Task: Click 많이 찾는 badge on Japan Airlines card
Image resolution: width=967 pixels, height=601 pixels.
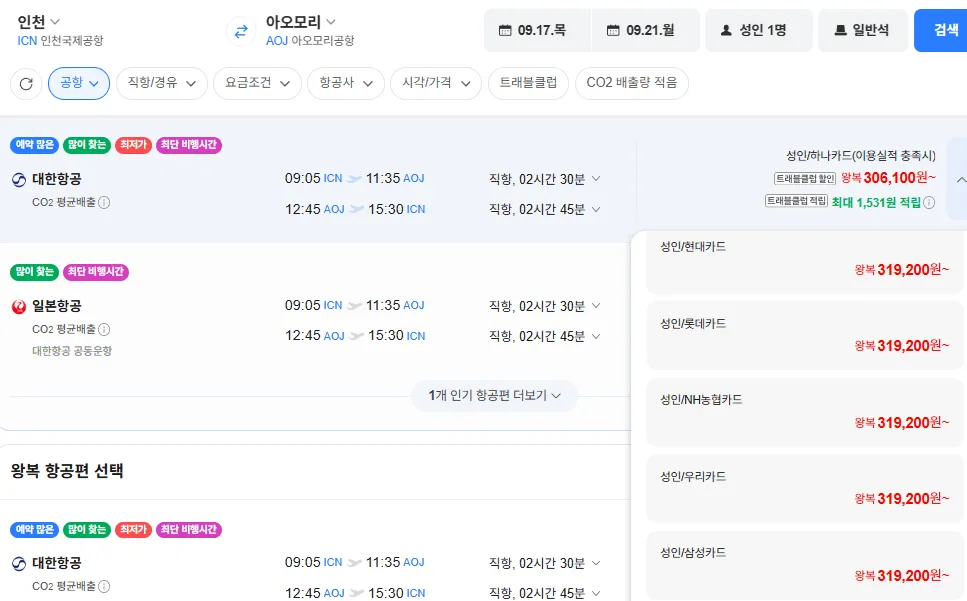Action: 35,272
